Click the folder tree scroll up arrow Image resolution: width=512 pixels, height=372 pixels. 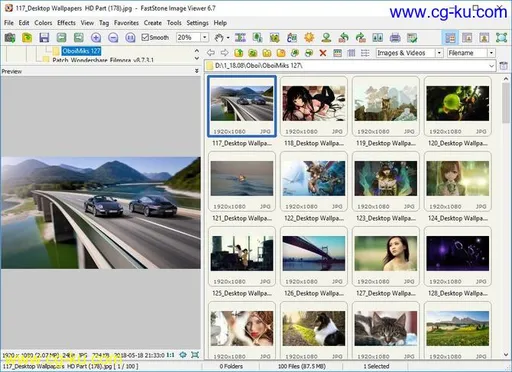[197, 51]
